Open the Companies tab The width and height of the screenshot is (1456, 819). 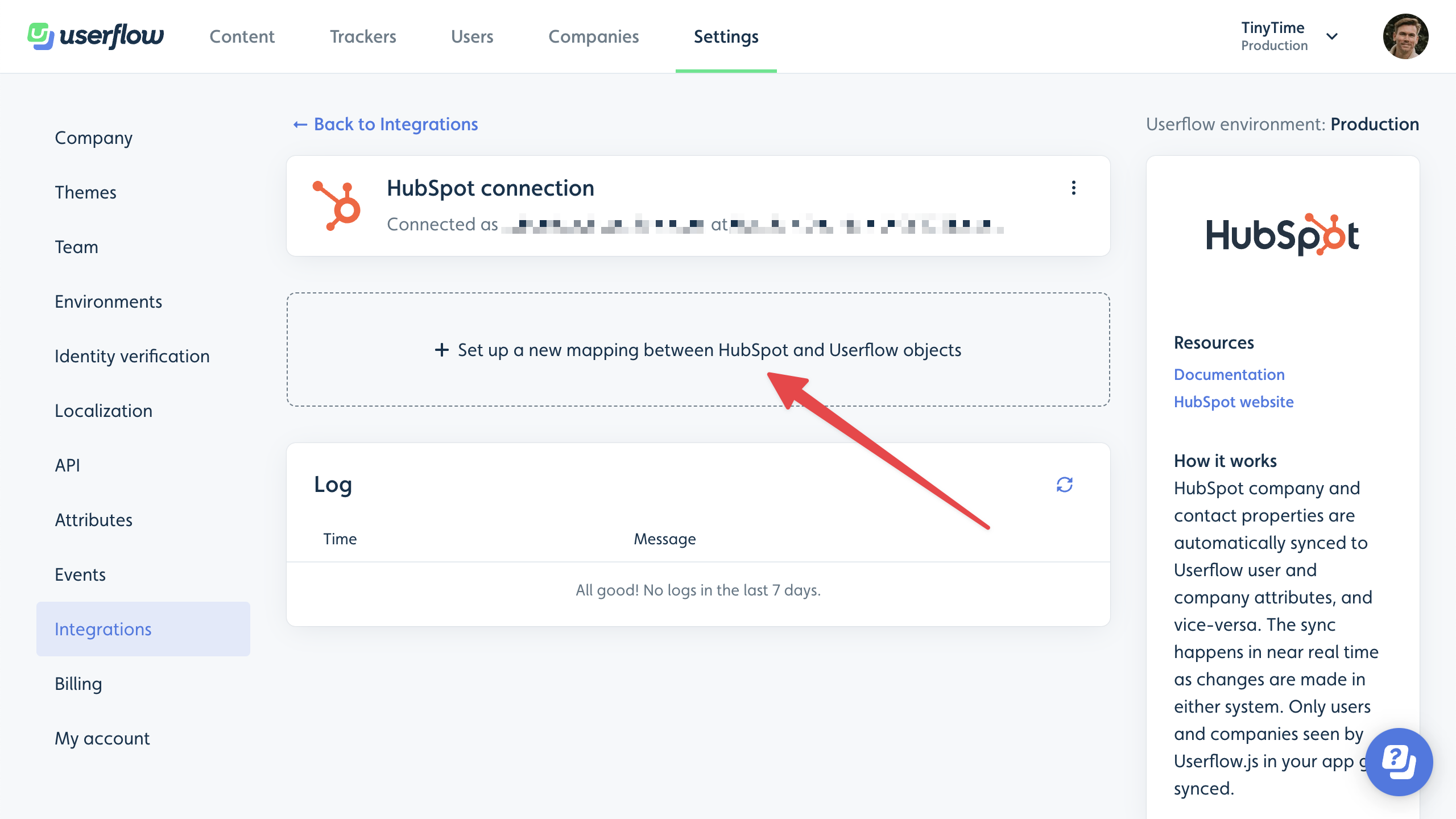tap(593, 36)
